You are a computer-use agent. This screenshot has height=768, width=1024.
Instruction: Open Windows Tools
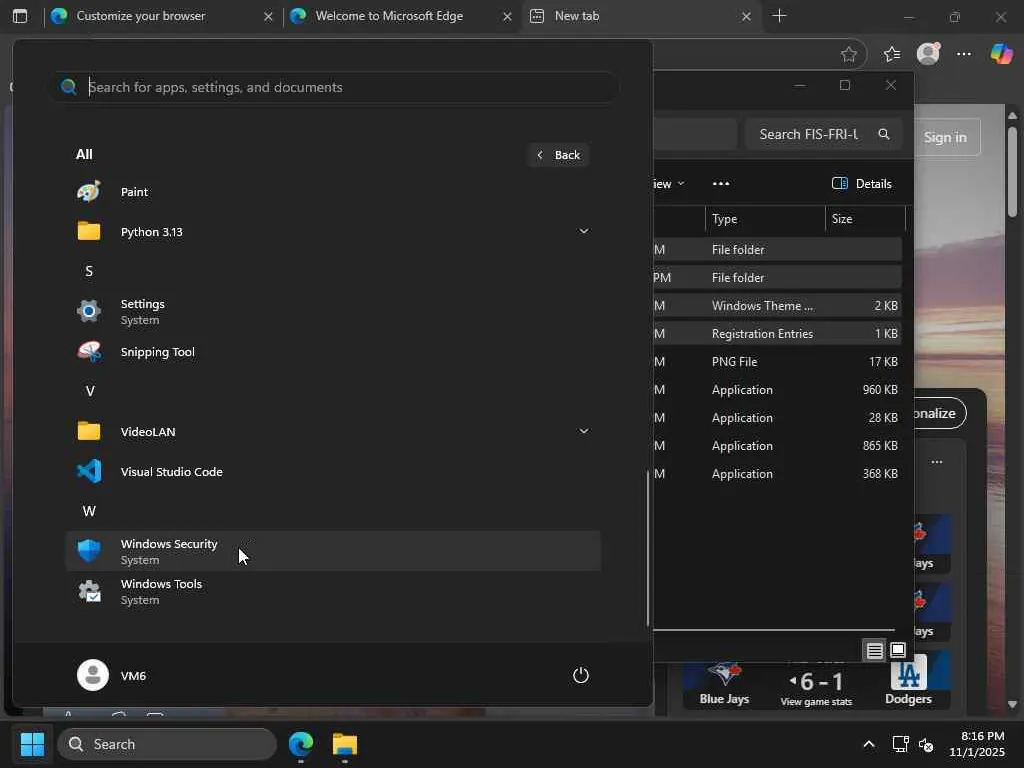[x=333, y=591]
